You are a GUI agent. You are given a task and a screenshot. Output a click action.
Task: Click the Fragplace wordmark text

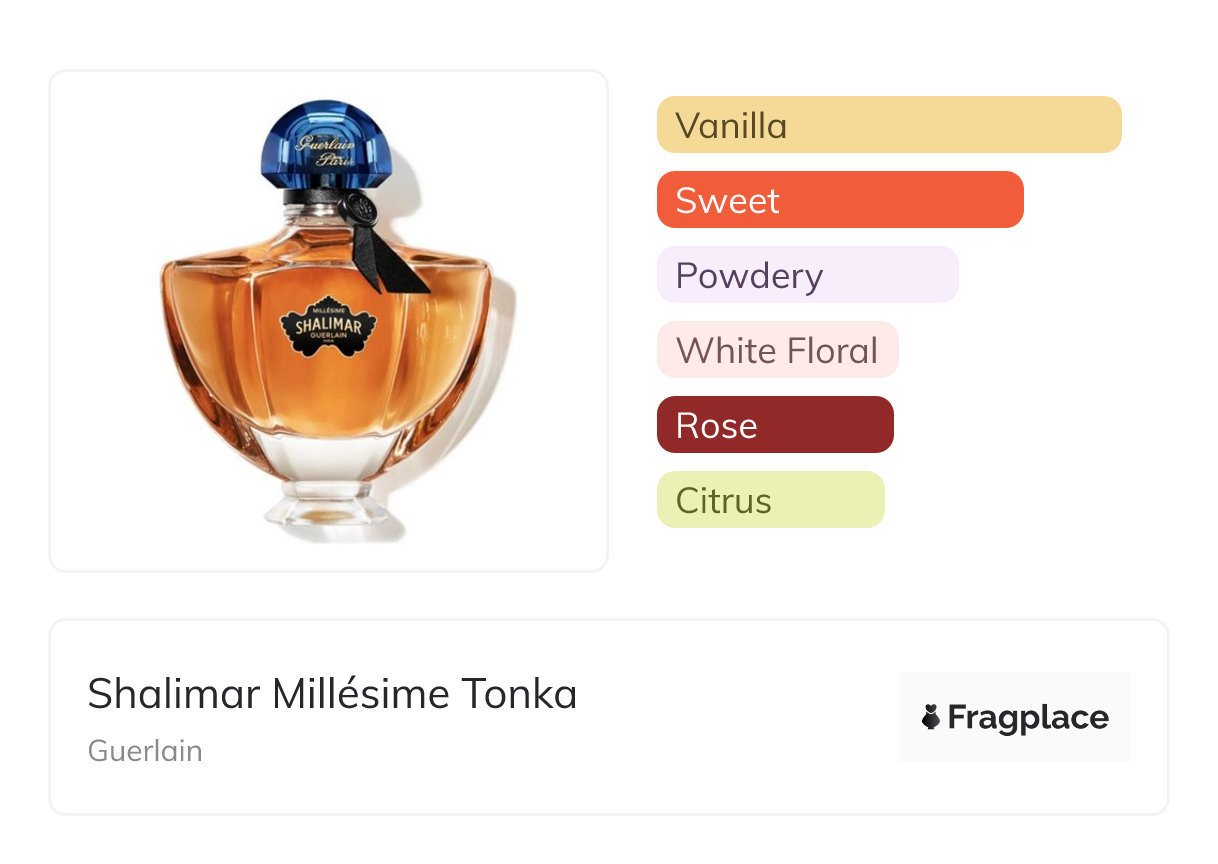coord(1027,718)
